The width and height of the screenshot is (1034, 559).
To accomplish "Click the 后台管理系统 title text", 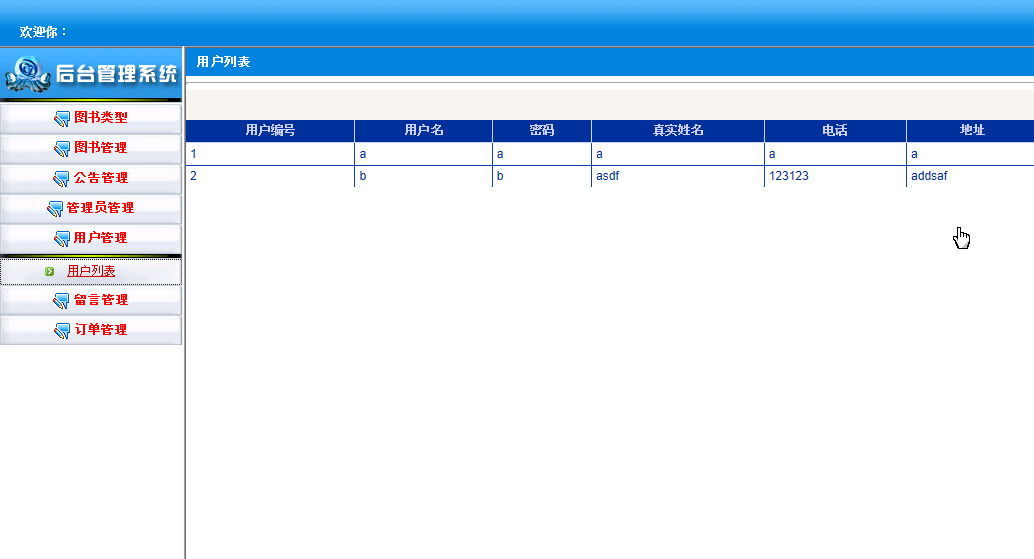I will pyautogui.click(x=116, y=74).
